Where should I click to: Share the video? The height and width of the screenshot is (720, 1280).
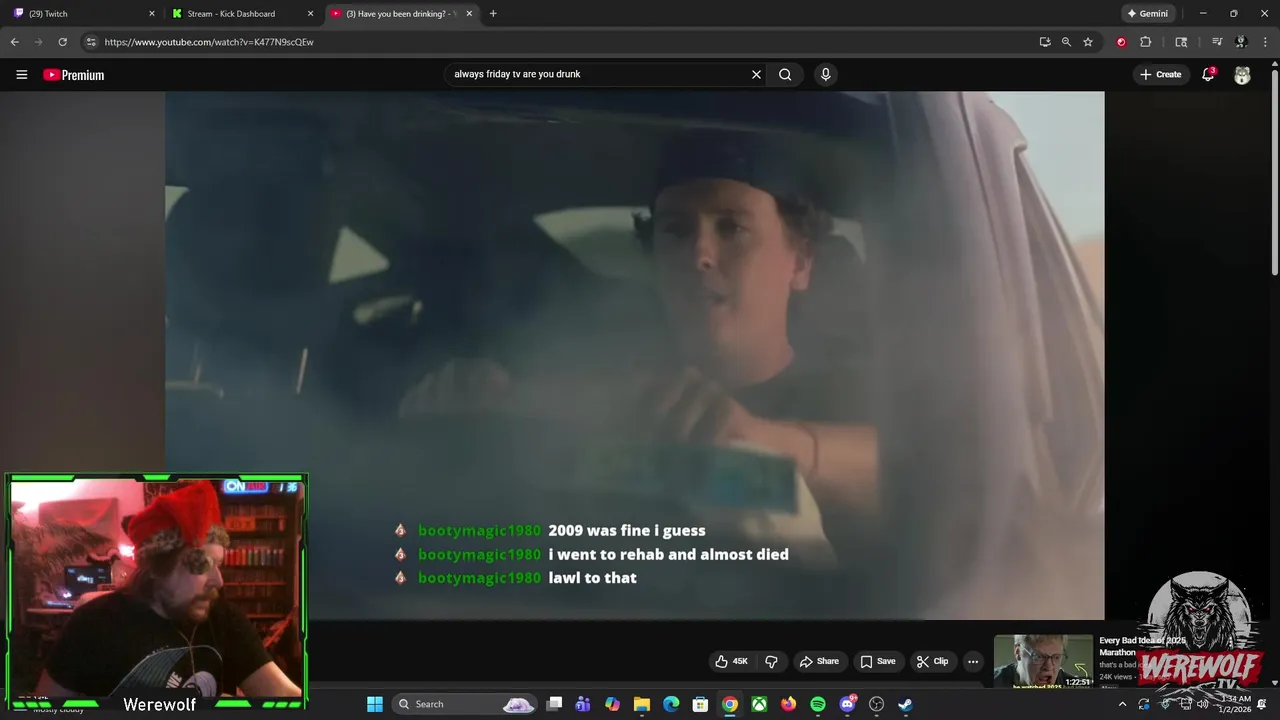pos(819,661)
